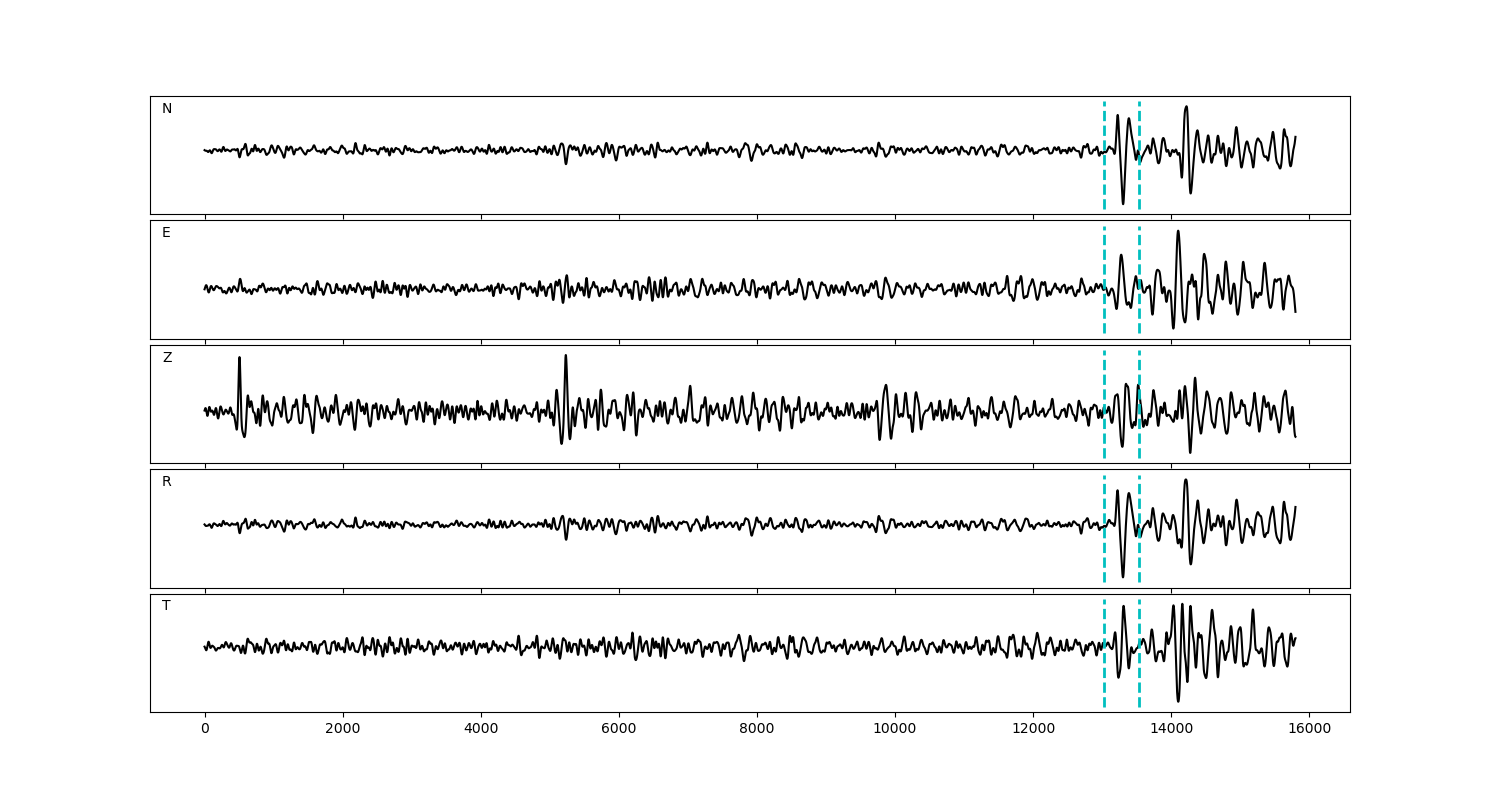Click the "R" component label

[x=167, y=482]
